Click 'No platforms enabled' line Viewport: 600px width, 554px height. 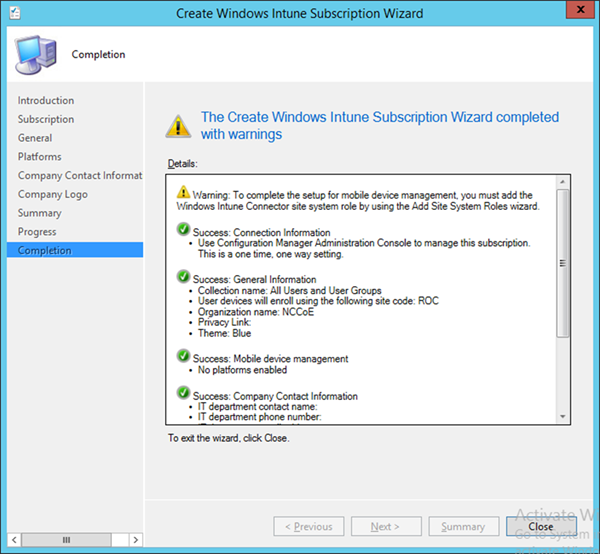point(242,370)
